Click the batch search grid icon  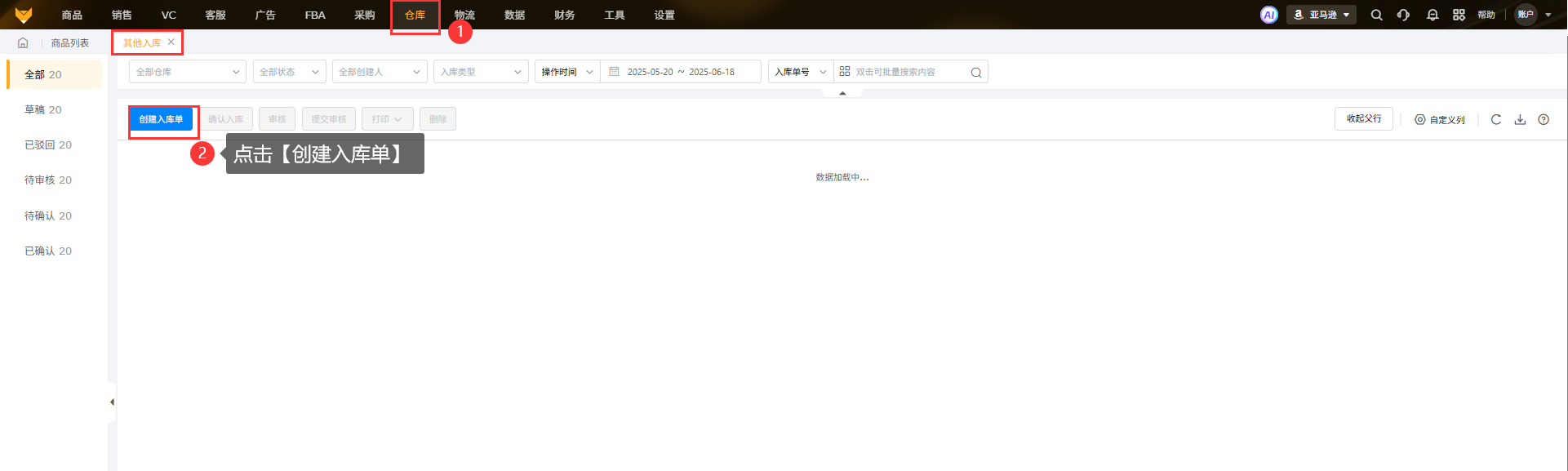point(845,71)
